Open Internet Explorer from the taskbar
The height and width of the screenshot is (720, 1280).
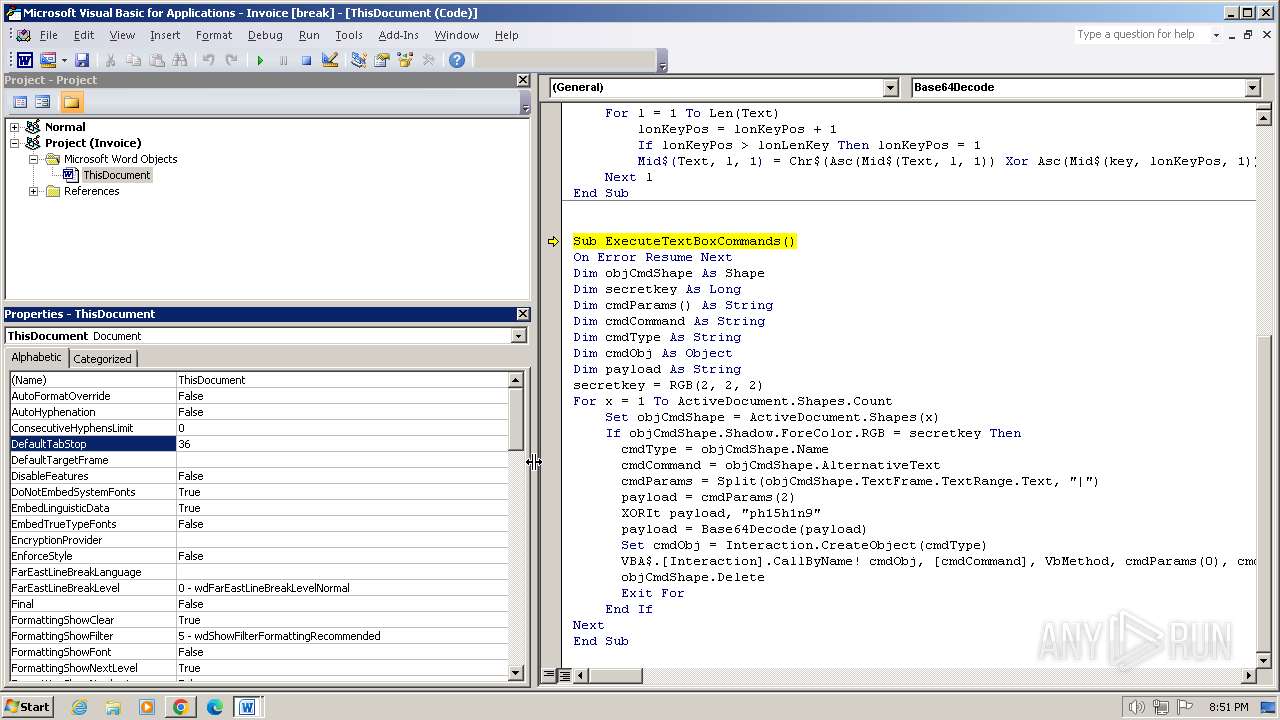tap(79, 707)
